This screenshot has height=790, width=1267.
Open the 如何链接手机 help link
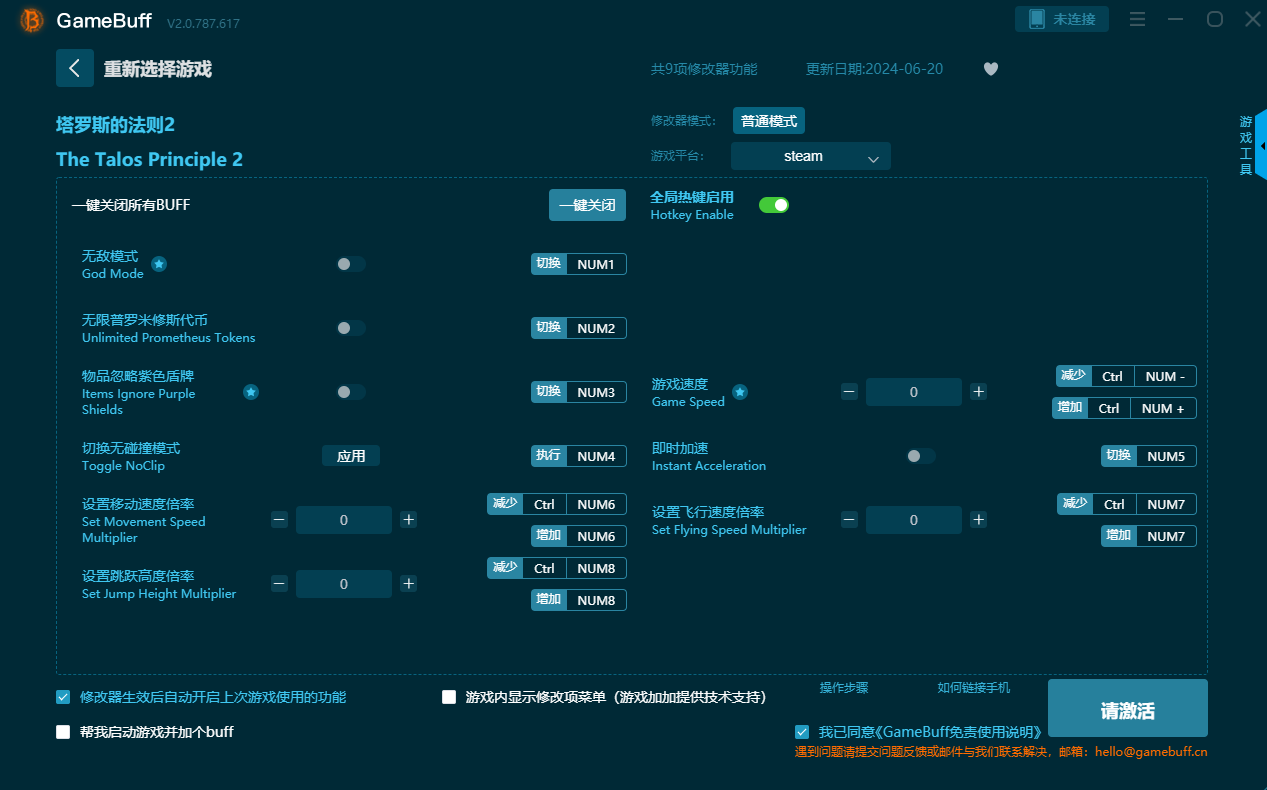coord(973,688)
